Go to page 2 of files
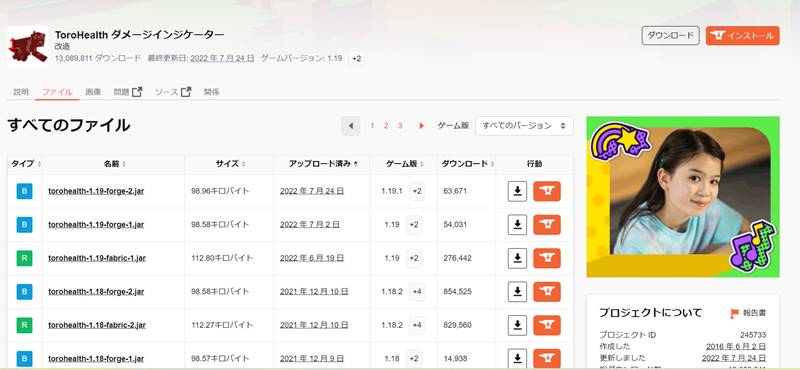This screenshot has width=800, height=370. [386, 126]
